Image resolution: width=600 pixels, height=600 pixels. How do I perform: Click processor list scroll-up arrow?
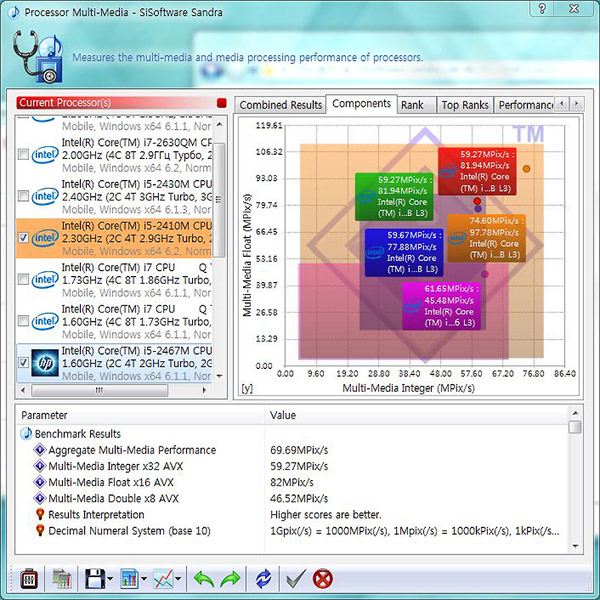coord(219,124)
